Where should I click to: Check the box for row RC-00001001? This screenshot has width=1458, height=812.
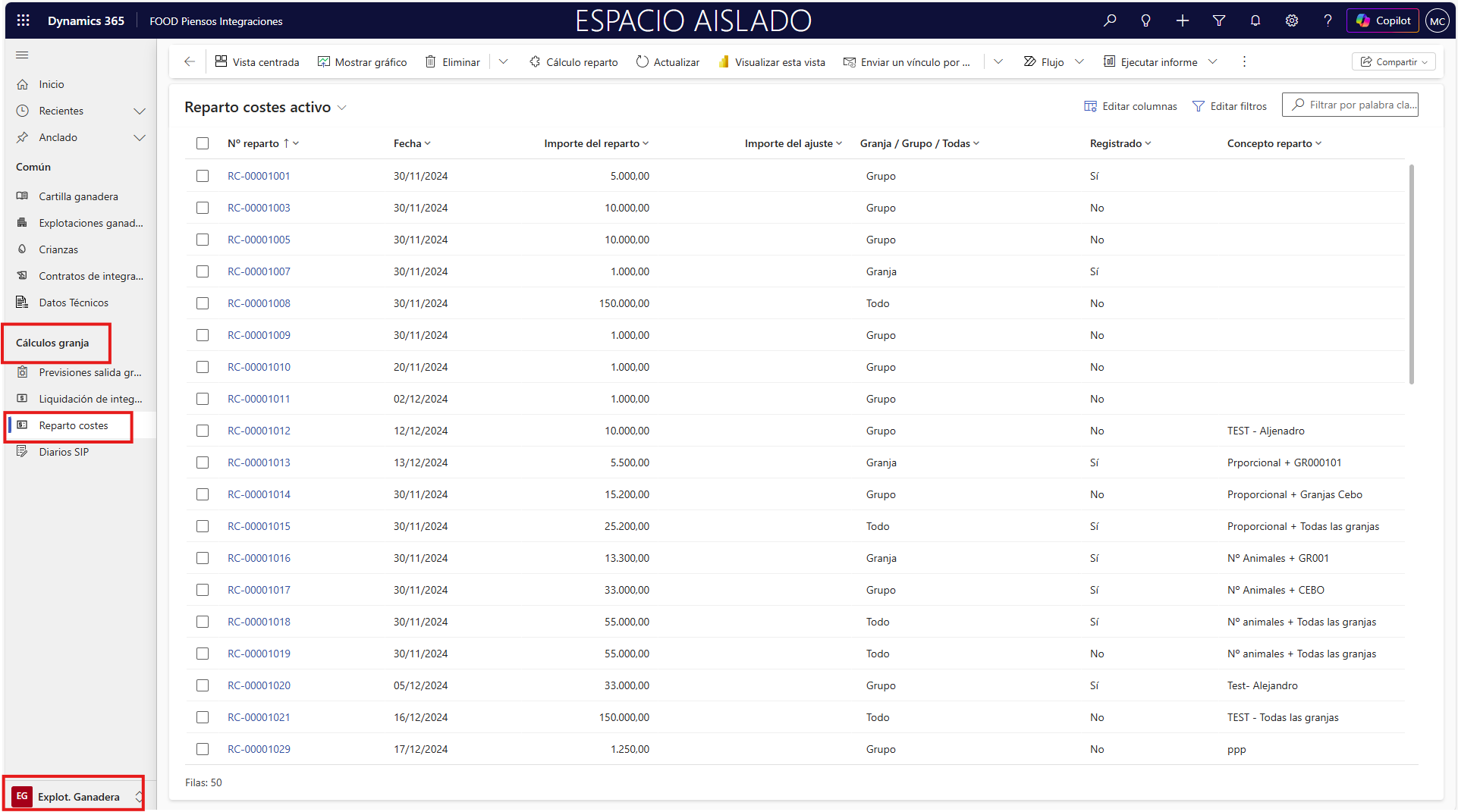pyautogui.click(x=203, y=176)
